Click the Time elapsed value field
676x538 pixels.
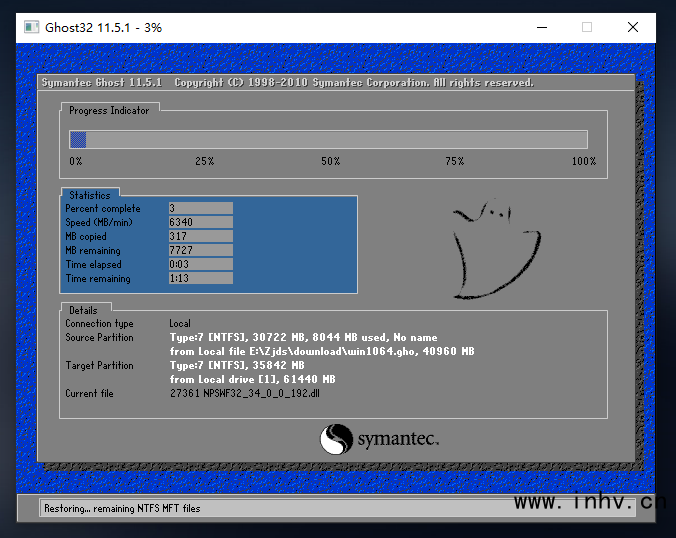pos(200,264)
